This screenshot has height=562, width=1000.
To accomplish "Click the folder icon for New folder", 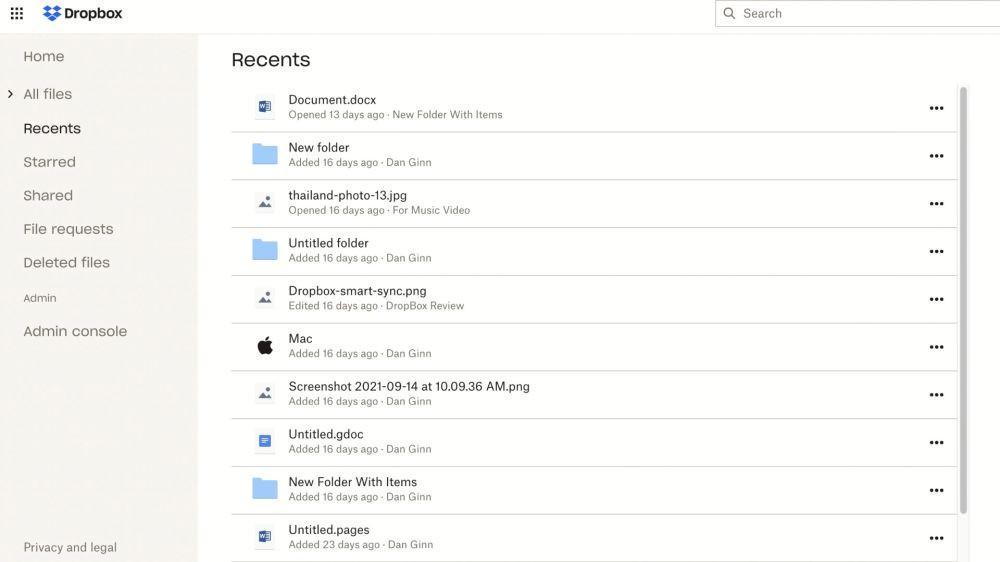I will click(265, 154).
